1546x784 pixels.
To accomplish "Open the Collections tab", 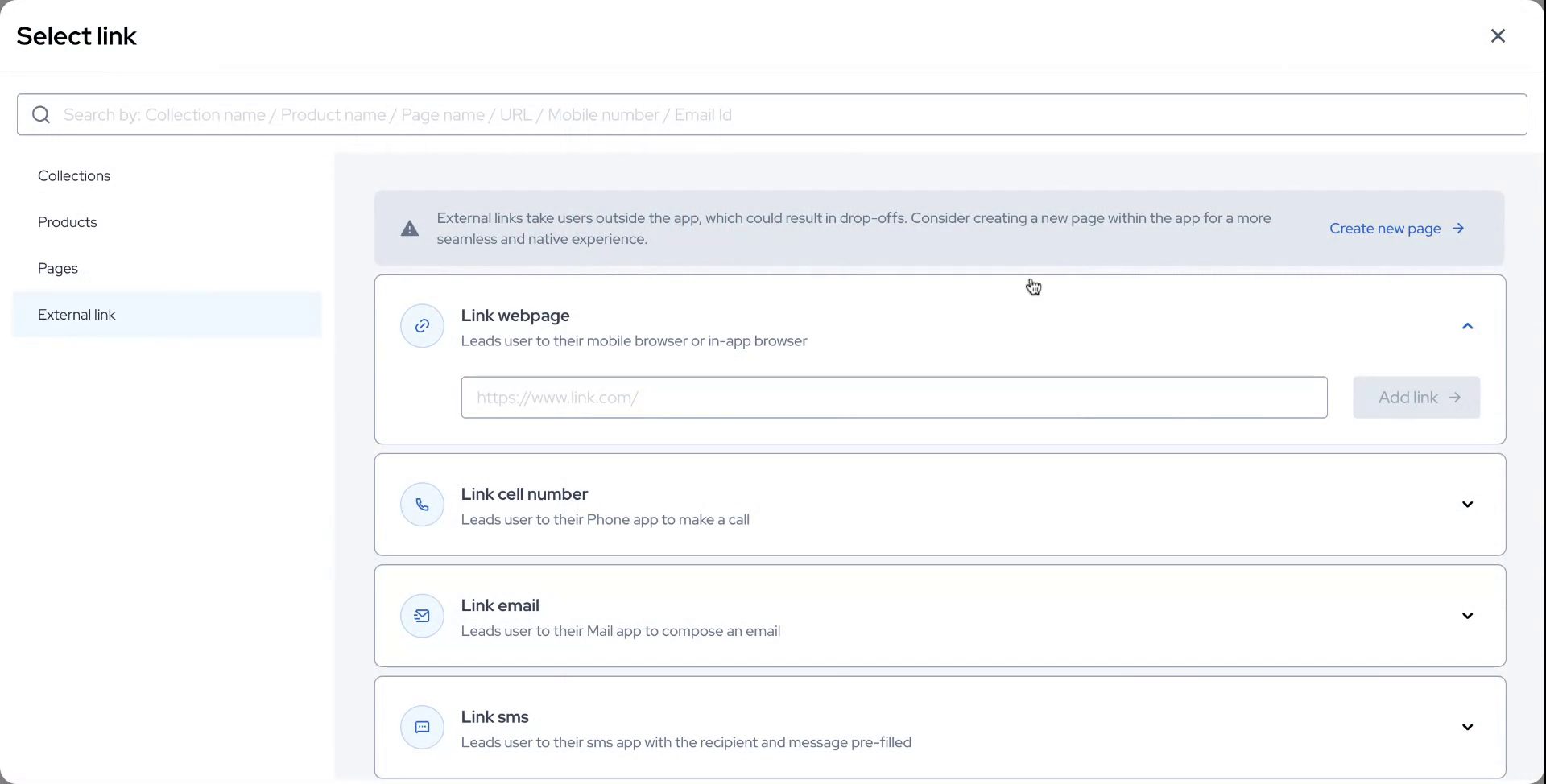I will 74,175.
